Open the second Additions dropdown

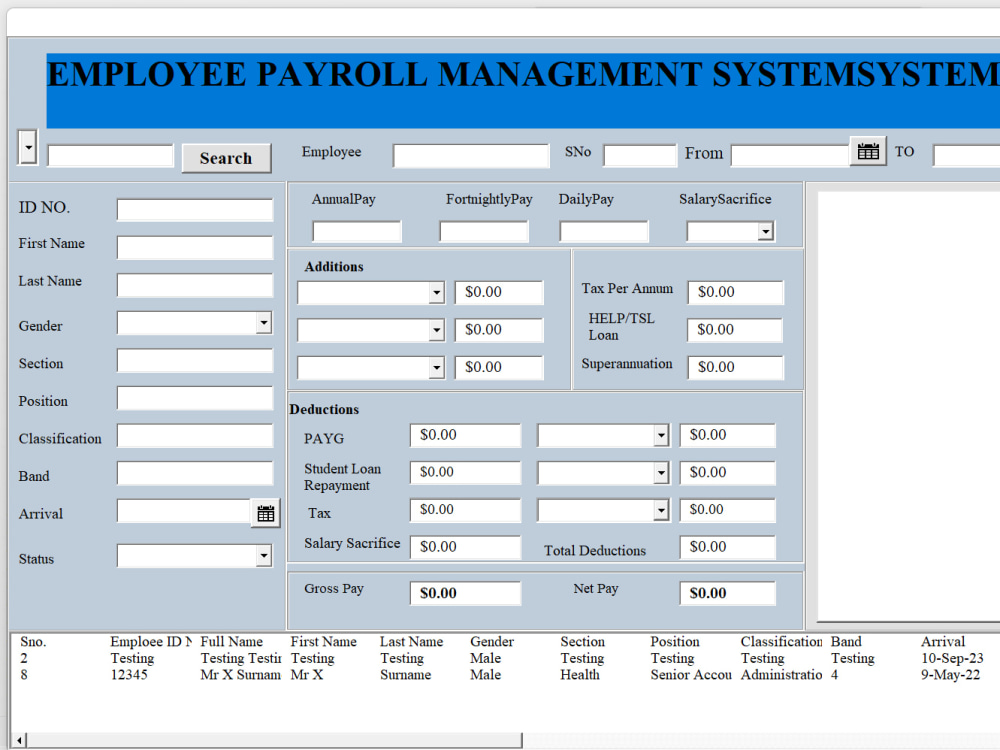coord(436,330)
